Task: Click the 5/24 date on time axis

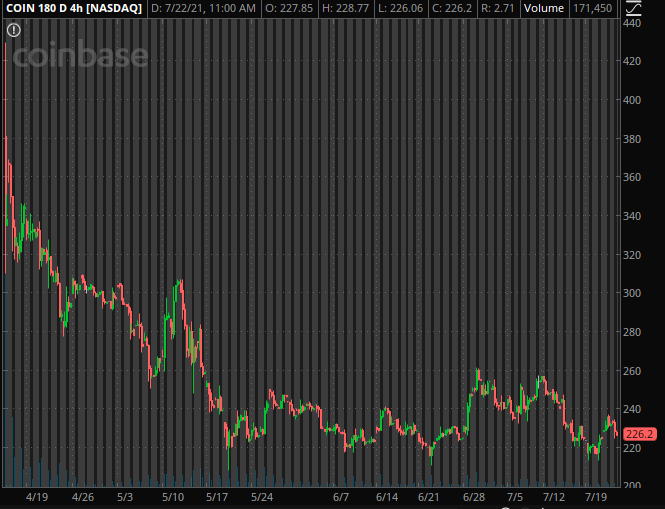Action: (262, 497)
